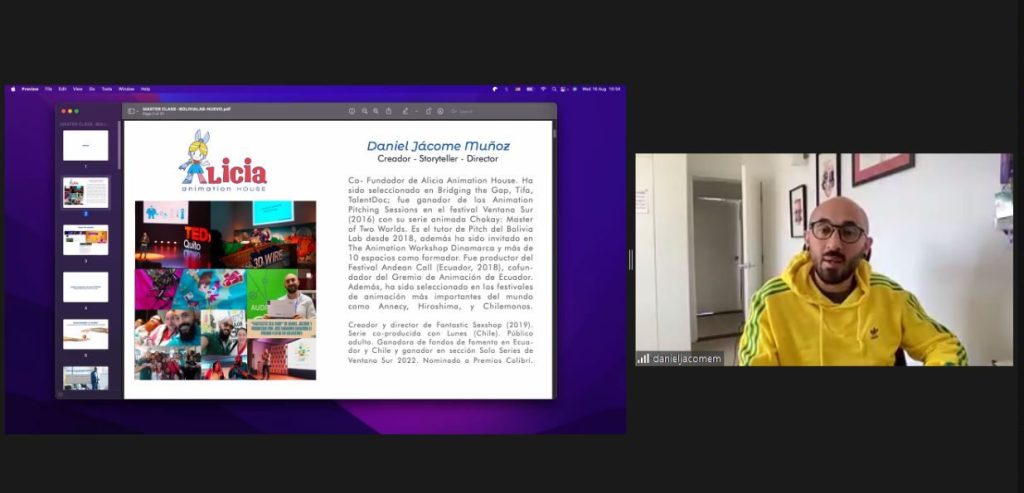
Task: Click the danieljacomem participant name label
Action: pyautogui.click(x=685, y=358)
